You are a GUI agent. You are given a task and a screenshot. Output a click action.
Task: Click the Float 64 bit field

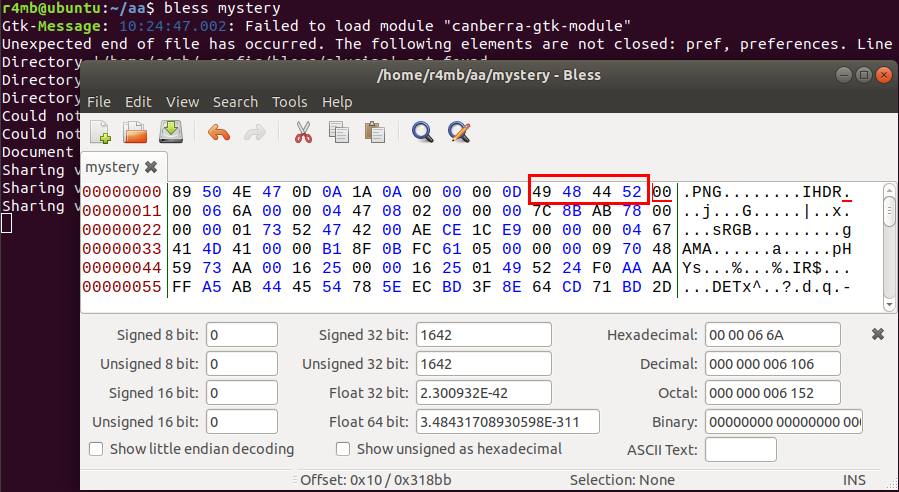tap(508, 422)
